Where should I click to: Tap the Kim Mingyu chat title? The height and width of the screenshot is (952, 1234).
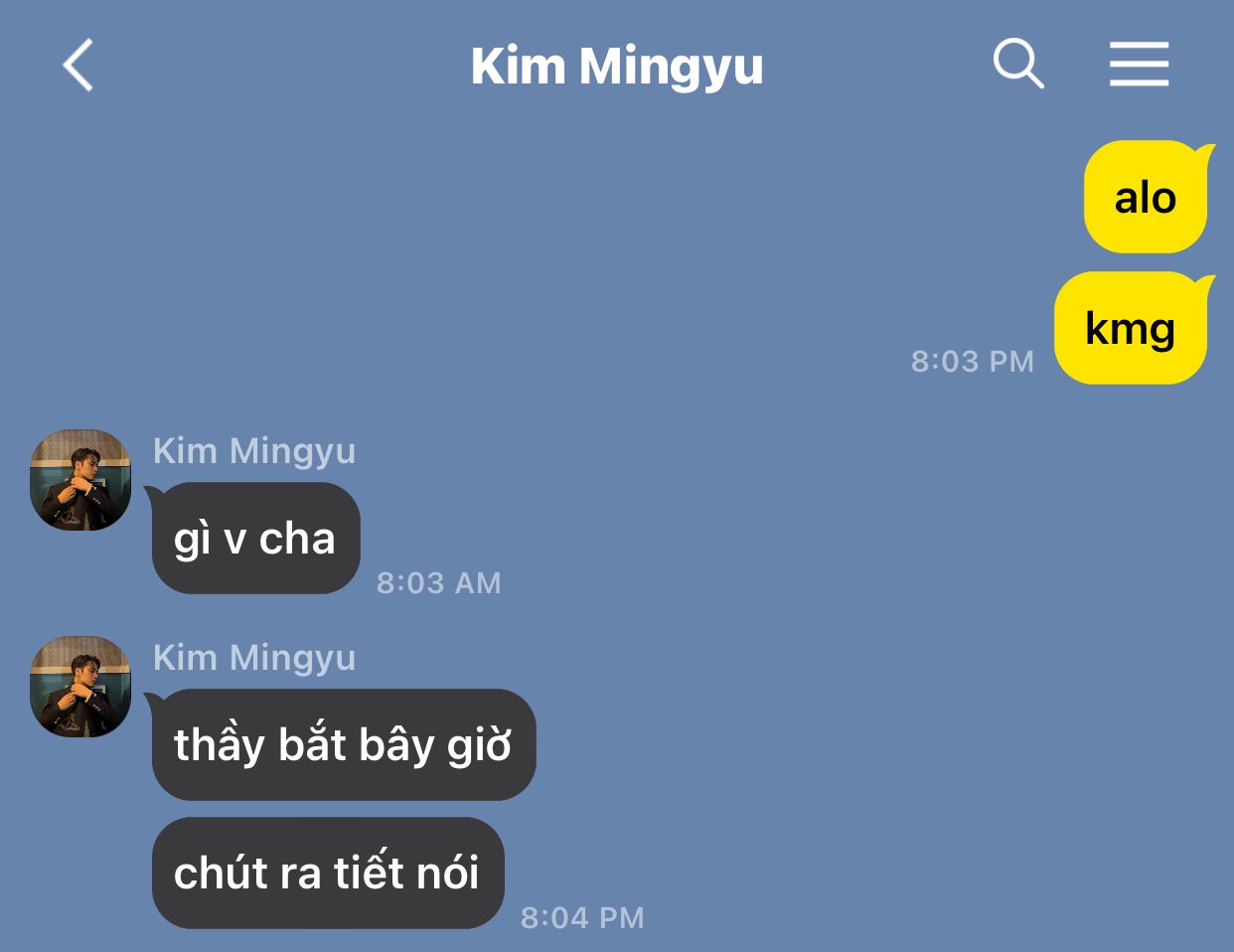[x=617, y=67]
